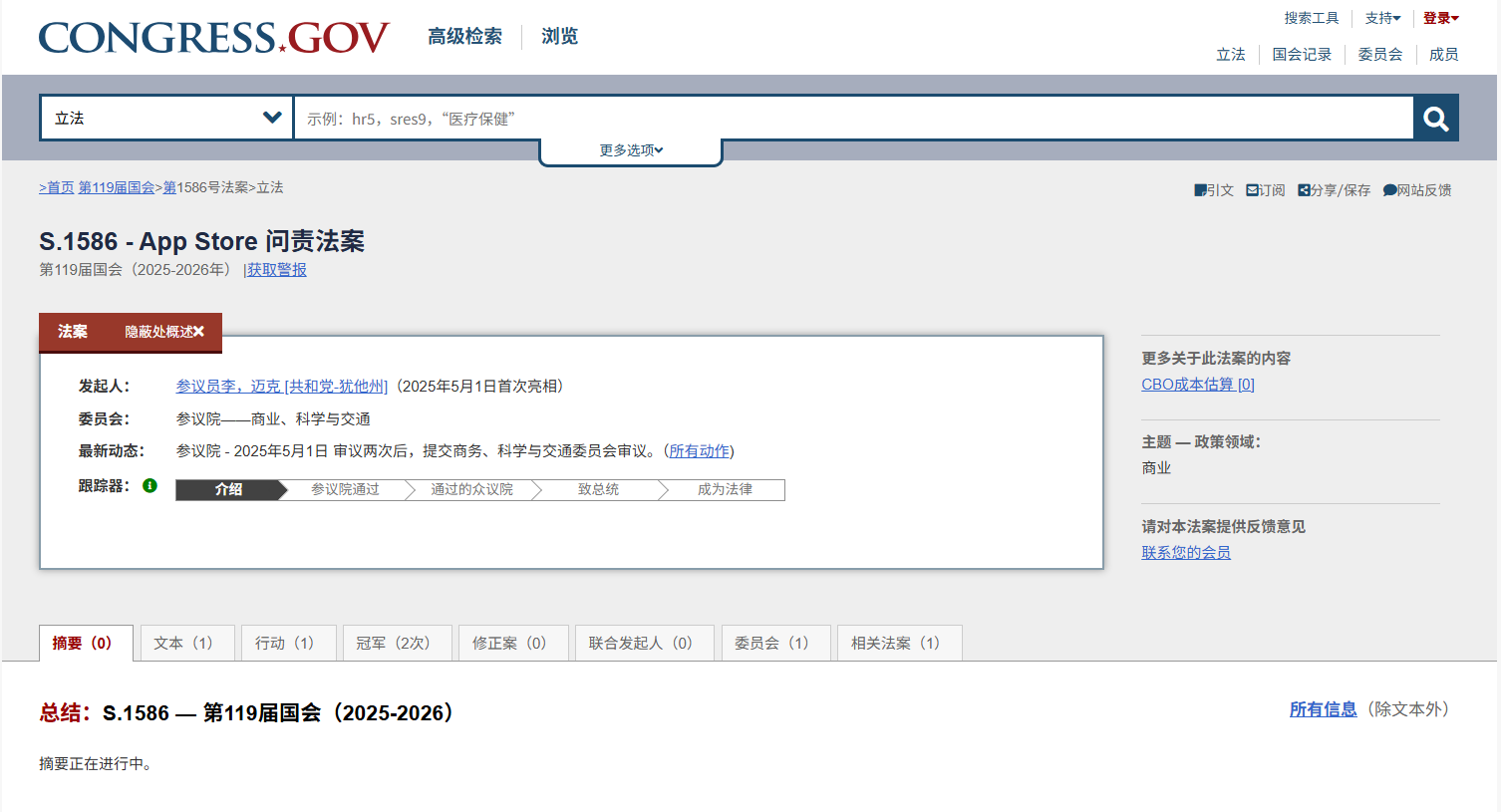Hide the bill overview with 隐蔽处概述

163,332
